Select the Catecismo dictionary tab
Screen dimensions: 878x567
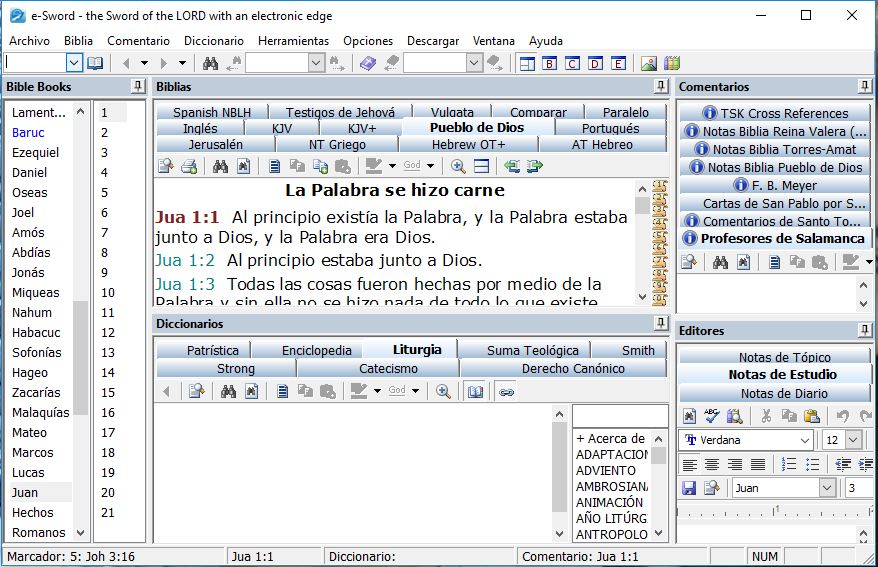(388, 368)
